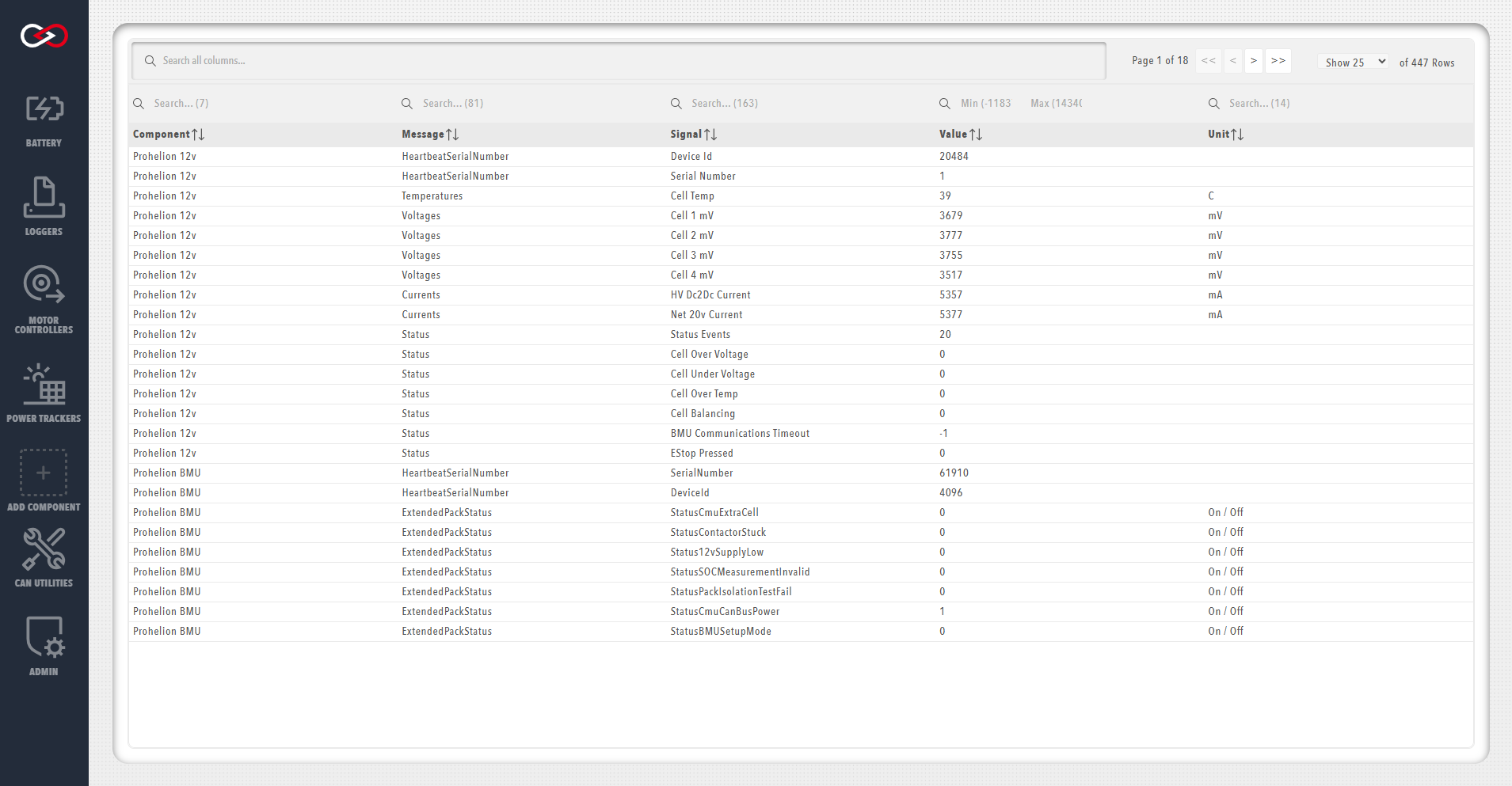This screenshot has height=786, width=1512.
Task: Open the Battery section icon
Action: coord(44,108)
